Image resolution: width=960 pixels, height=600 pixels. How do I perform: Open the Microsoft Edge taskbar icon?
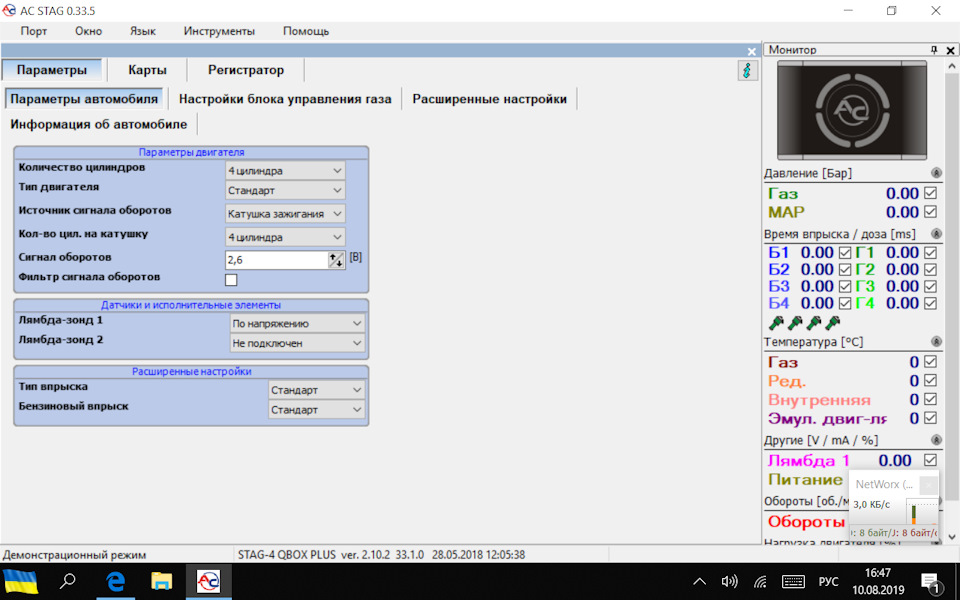[x=116, y=581]
